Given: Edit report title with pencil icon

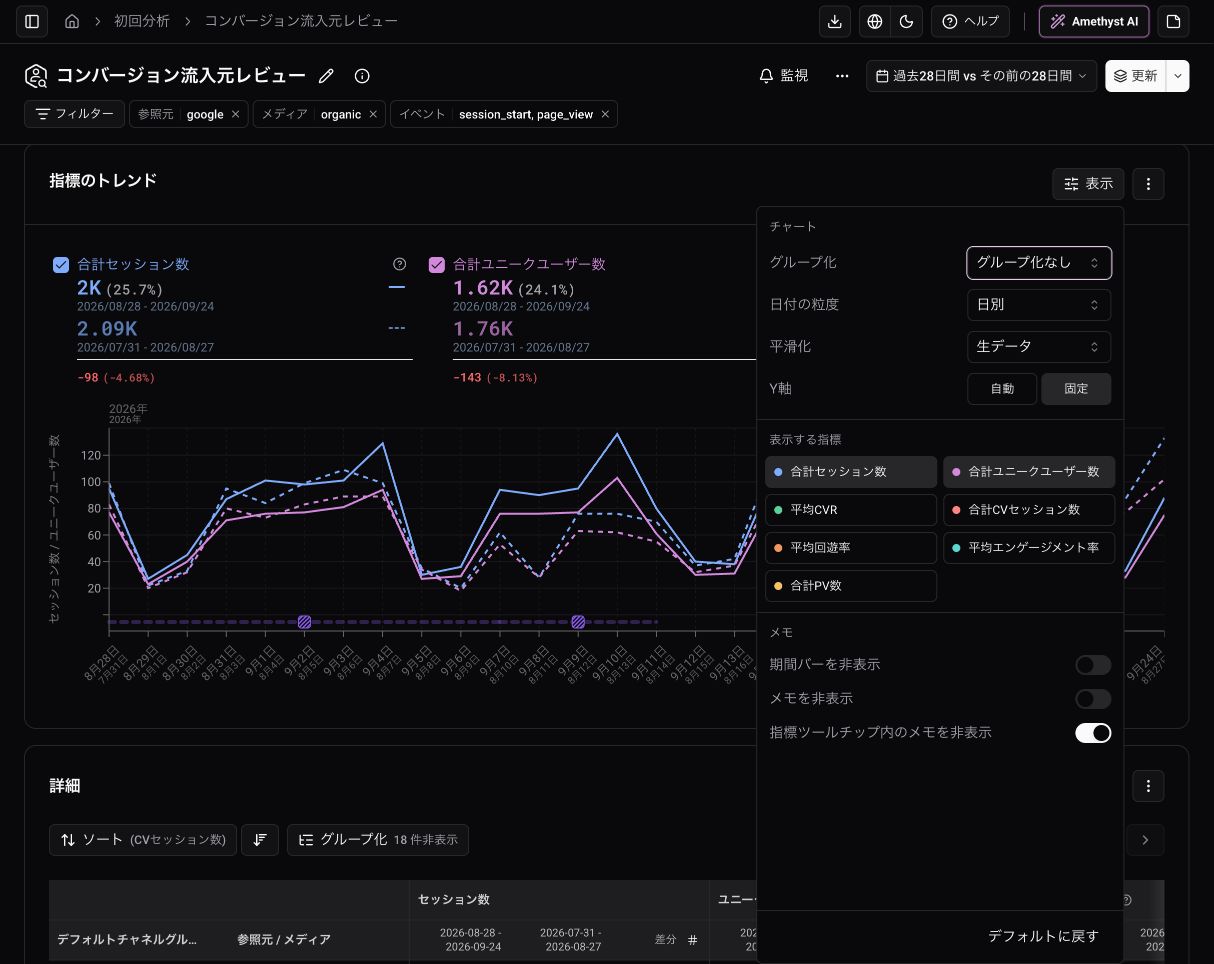Looking at the screenshot, I should (326, 76).
